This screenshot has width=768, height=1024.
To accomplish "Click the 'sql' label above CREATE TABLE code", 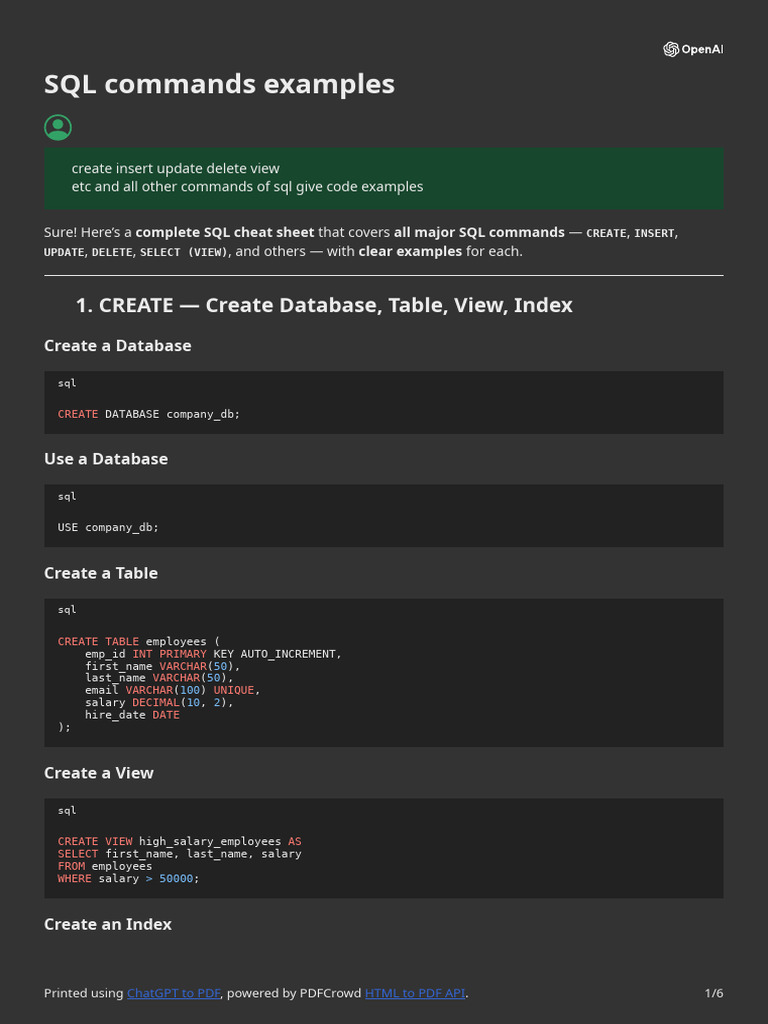I will 67,610.
